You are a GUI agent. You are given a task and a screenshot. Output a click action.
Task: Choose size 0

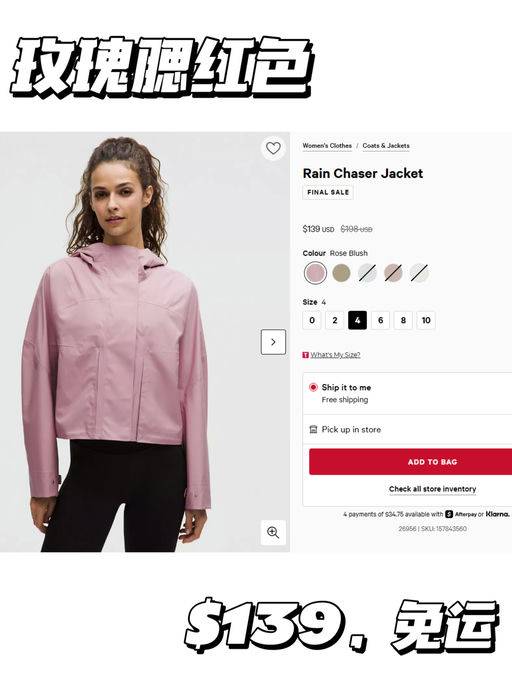click(x=312, y=320)
